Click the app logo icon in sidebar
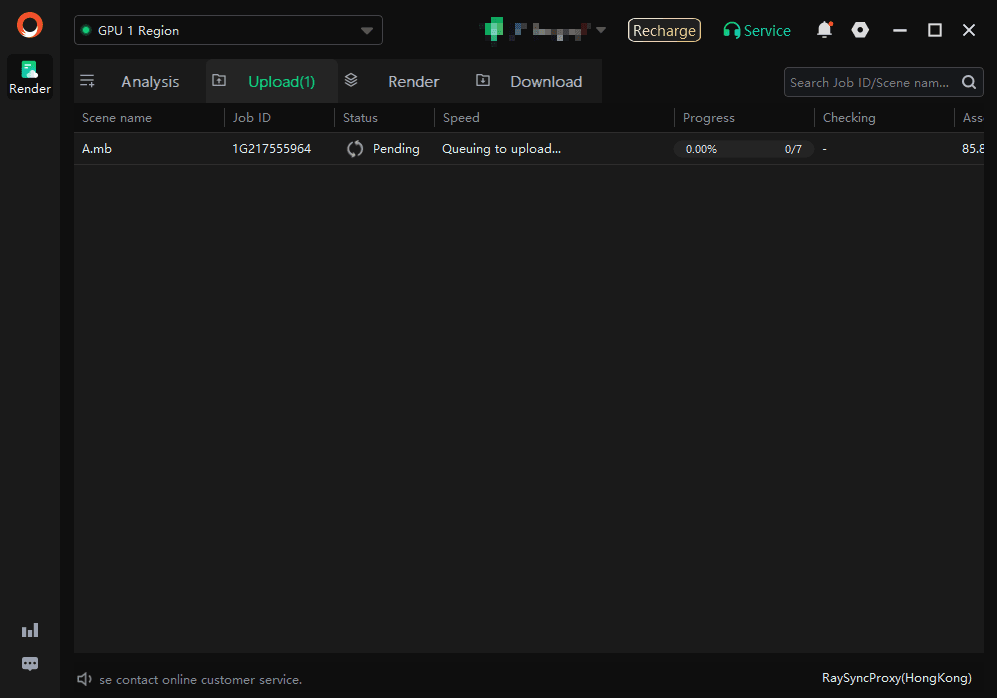 [x=30, y=25]
